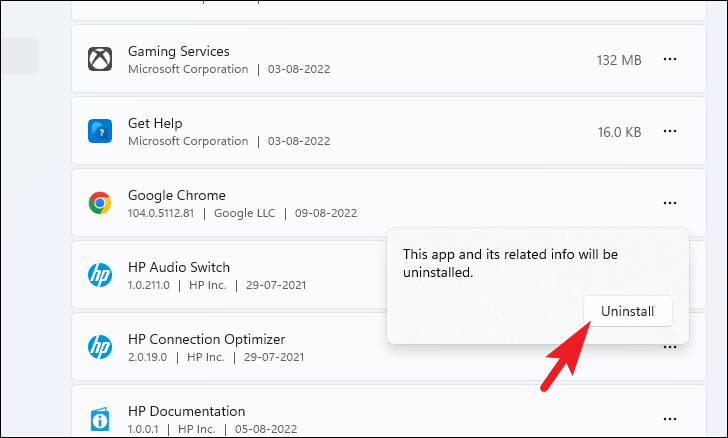Click the HP Documentation info icon
The width and height of the screenshot is (728, 438).
pyautogui.click(x=100, y=419)
